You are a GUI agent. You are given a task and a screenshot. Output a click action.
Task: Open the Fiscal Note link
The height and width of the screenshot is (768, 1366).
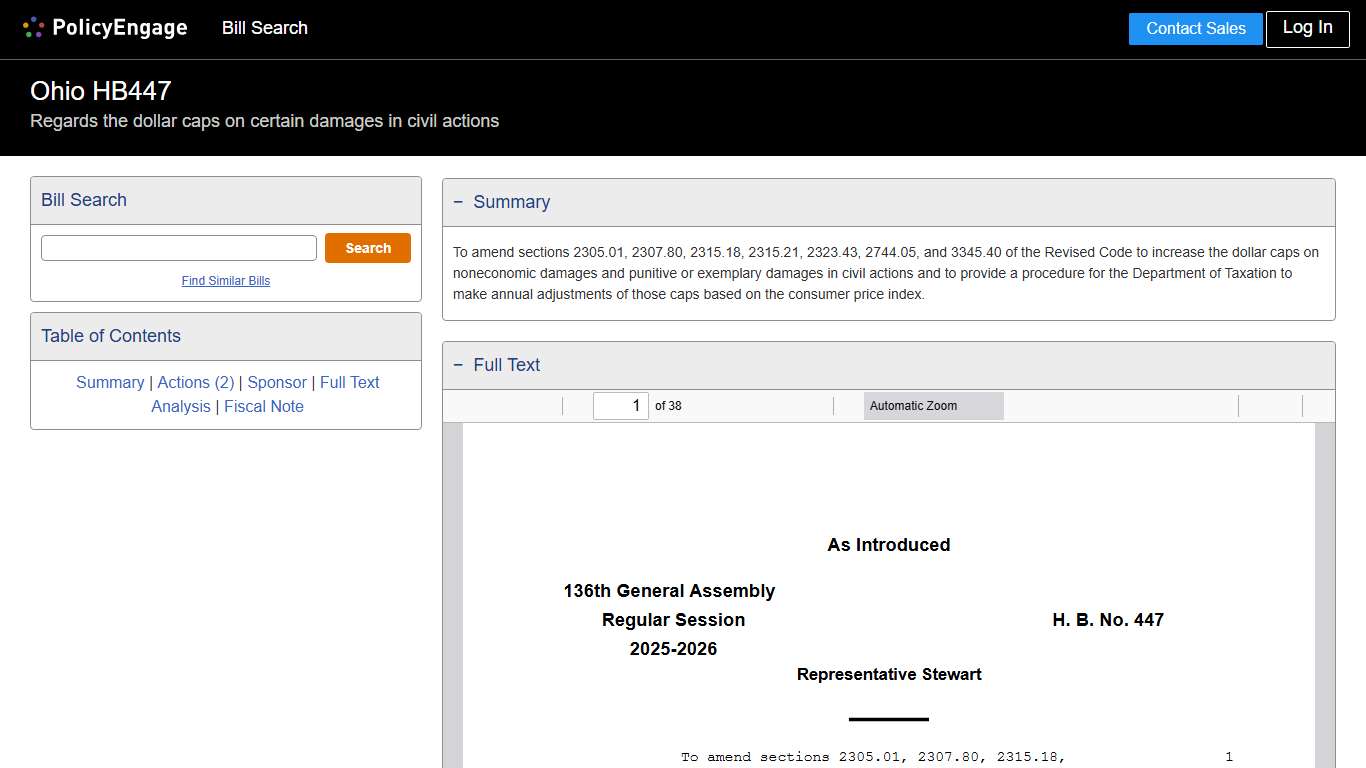(264, 406)
